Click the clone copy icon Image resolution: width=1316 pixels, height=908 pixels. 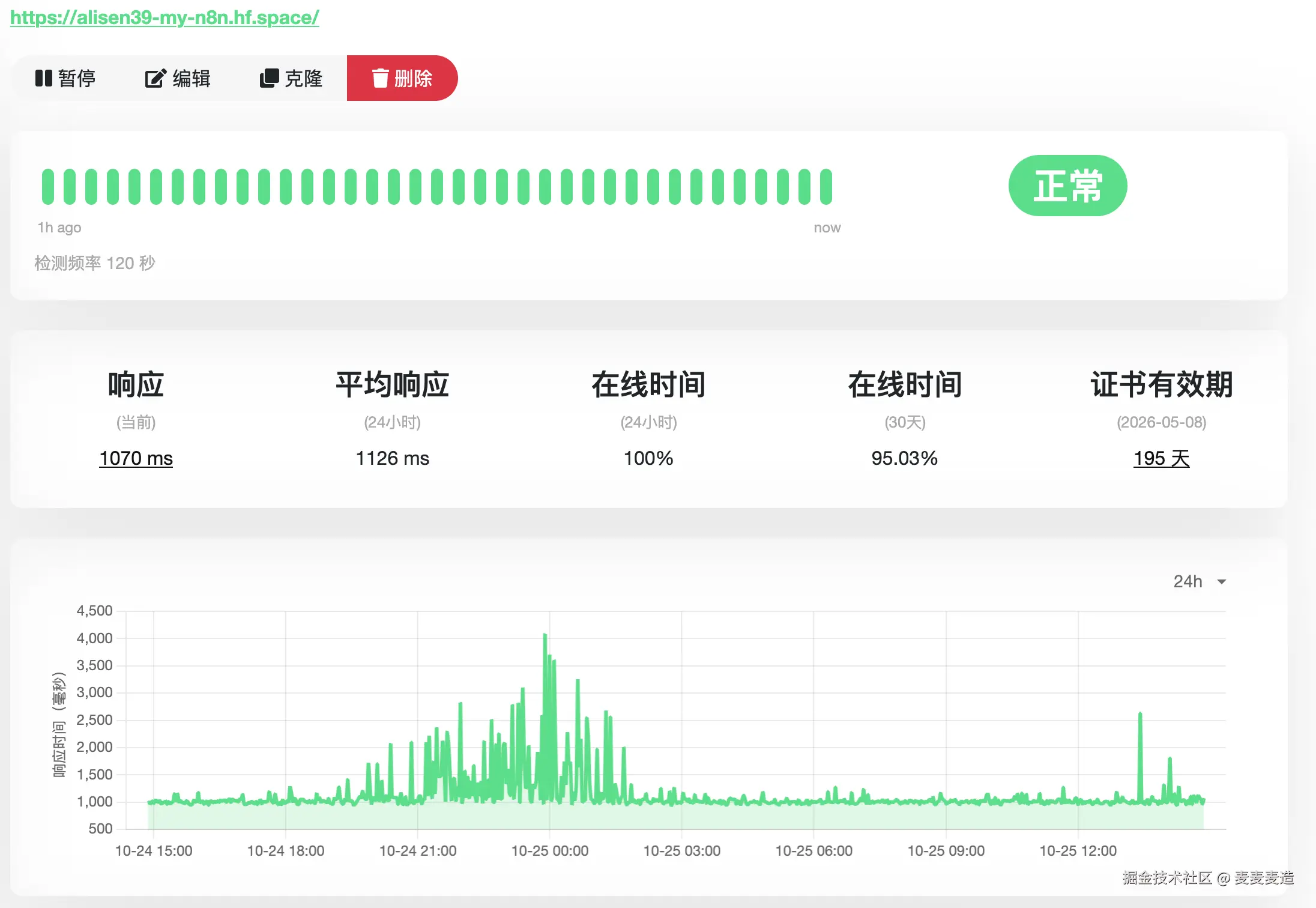tap(269, 78)
